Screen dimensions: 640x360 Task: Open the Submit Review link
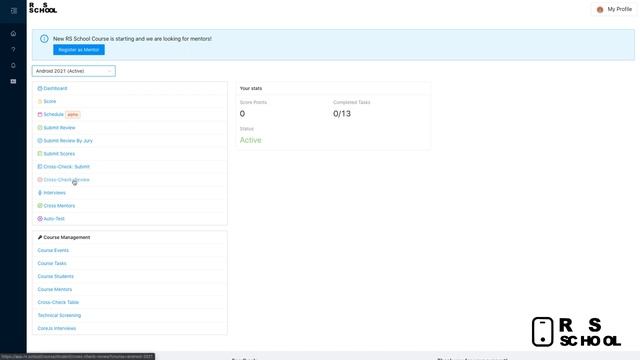click(60, 128)
